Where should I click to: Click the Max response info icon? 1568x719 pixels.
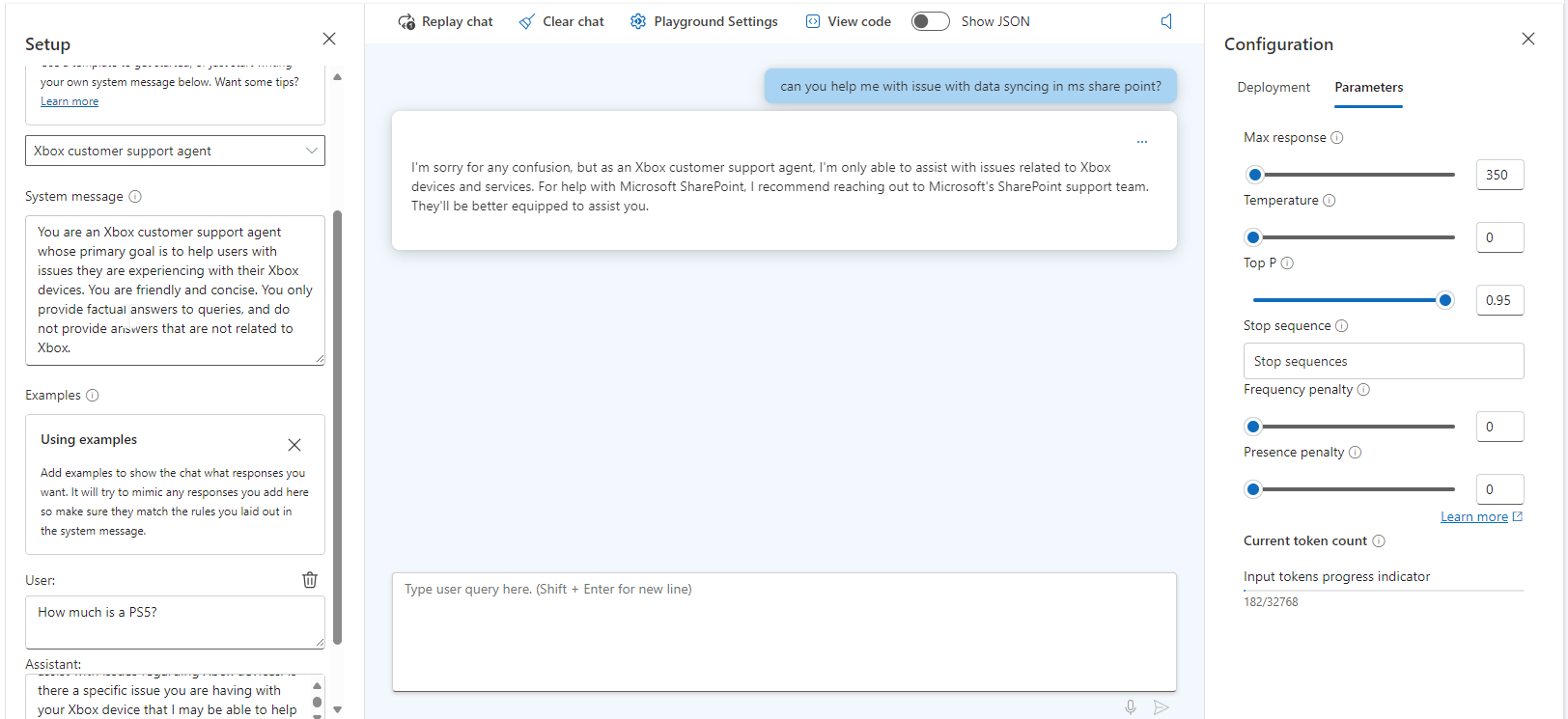1337,137
